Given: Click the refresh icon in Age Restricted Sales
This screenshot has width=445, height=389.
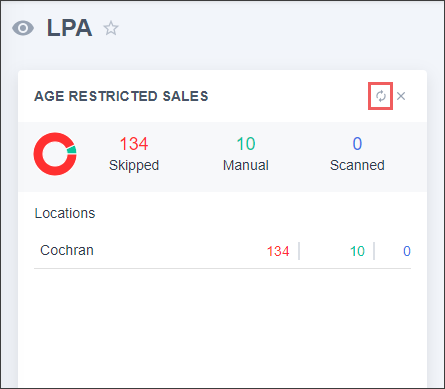Looking at the screenshot, I should (x=381, y=96).
